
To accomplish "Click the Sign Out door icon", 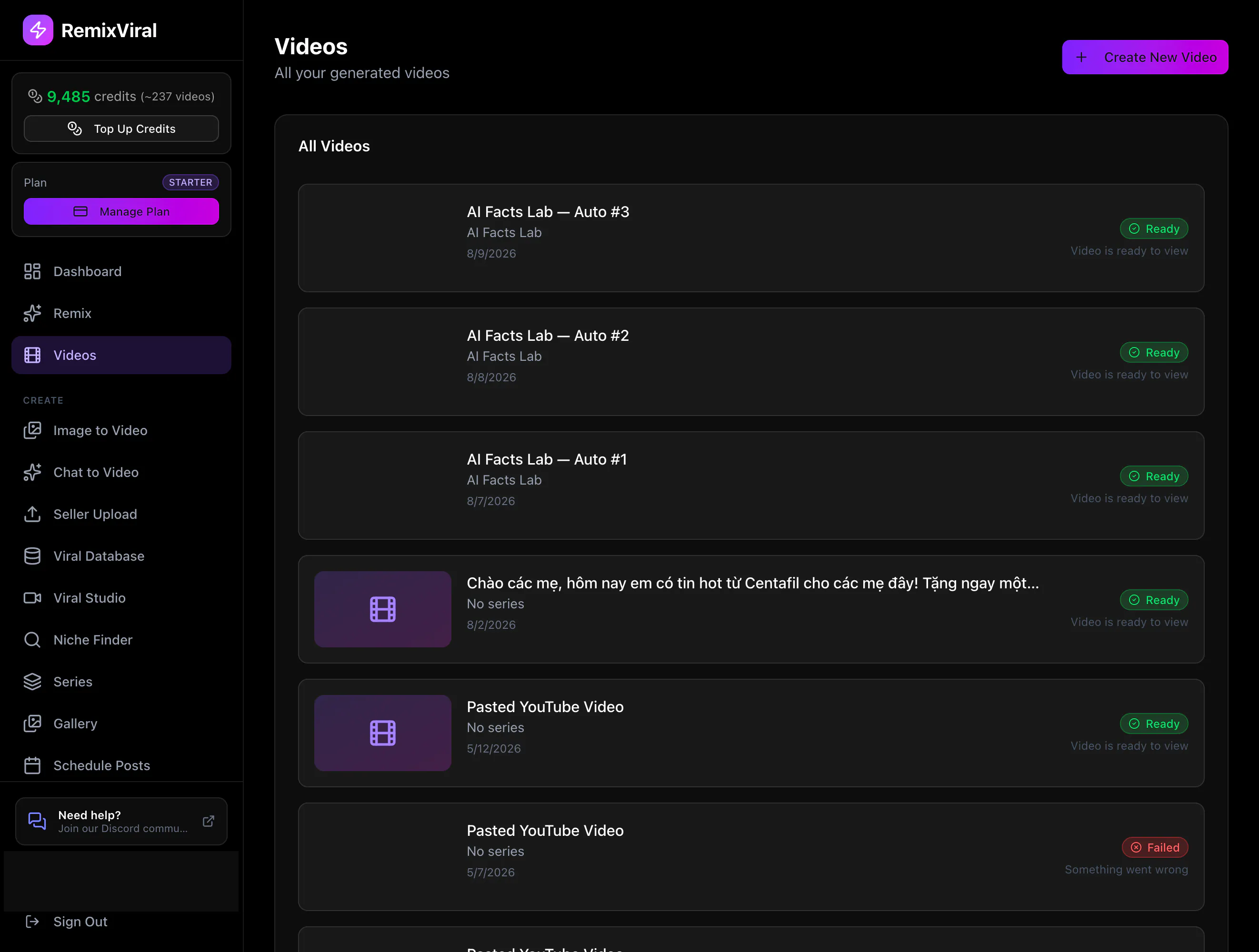I will [x=32, y=921].
